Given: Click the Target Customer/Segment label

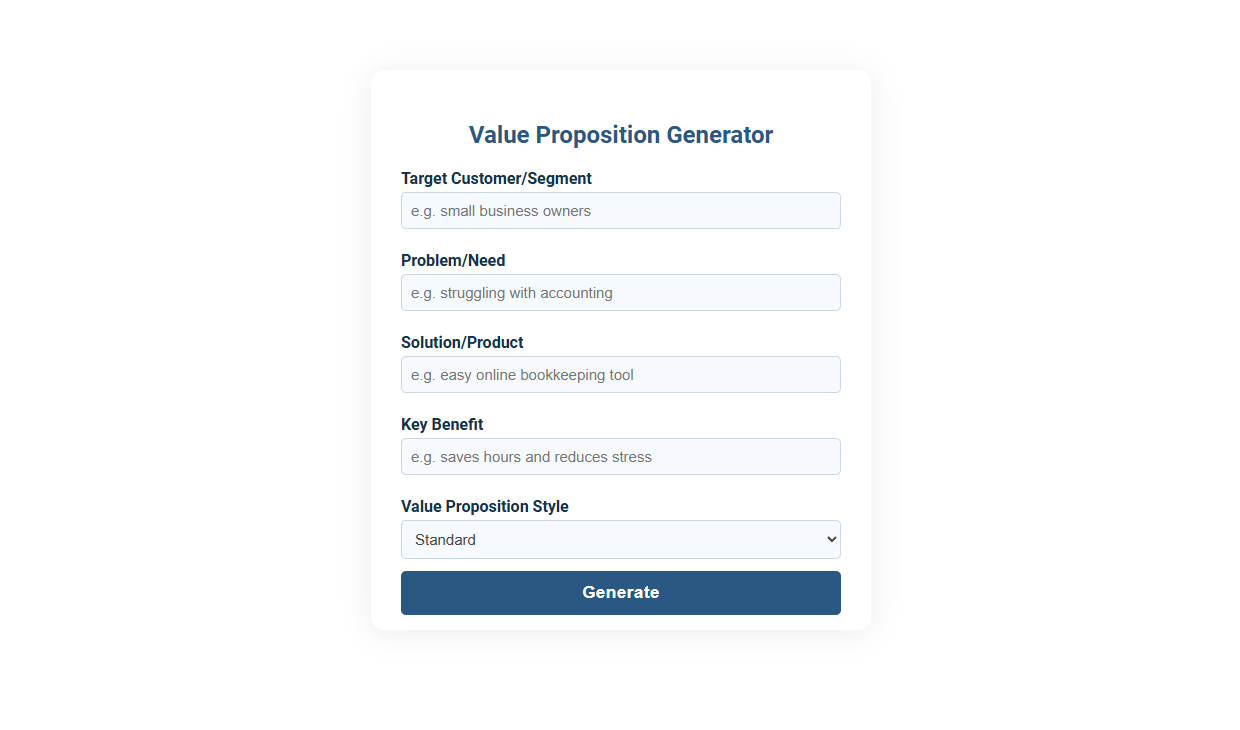Looking at the screenshot, I should pyautogui.click(x=496, y=178).
